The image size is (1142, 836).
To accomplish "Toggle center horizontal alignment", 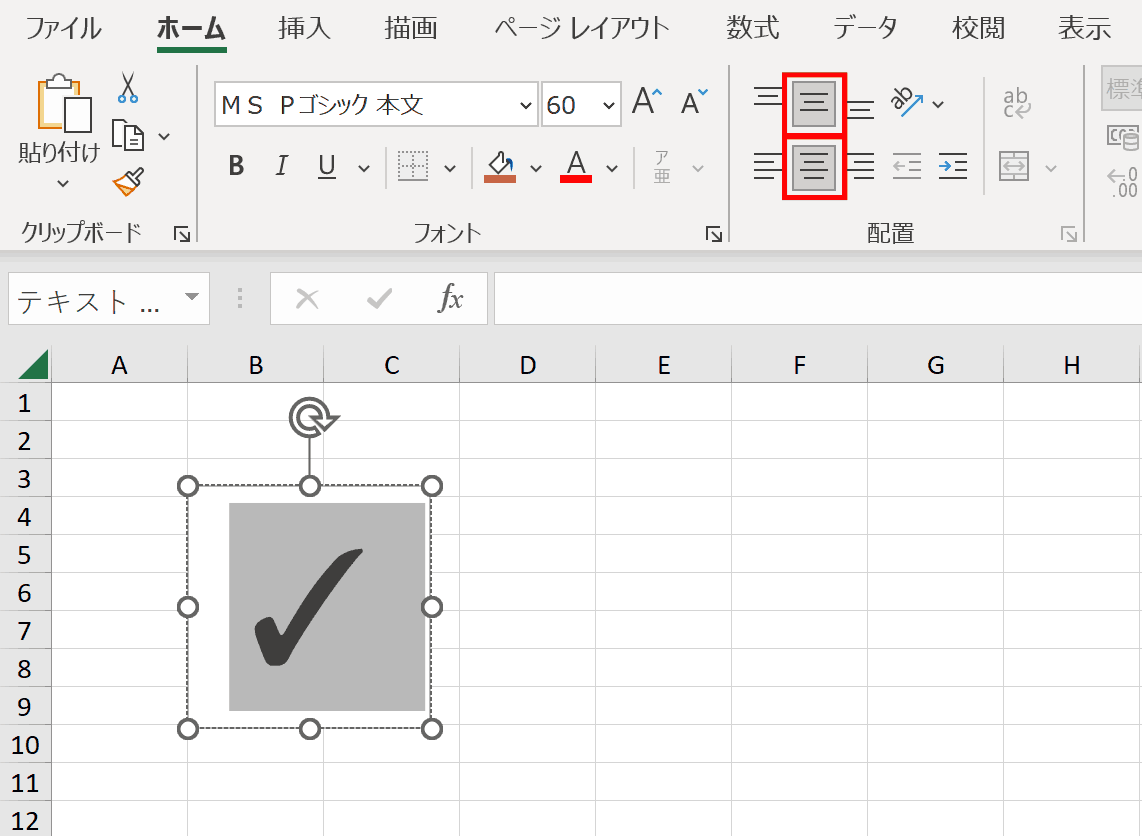I will (x=814, y=167).
